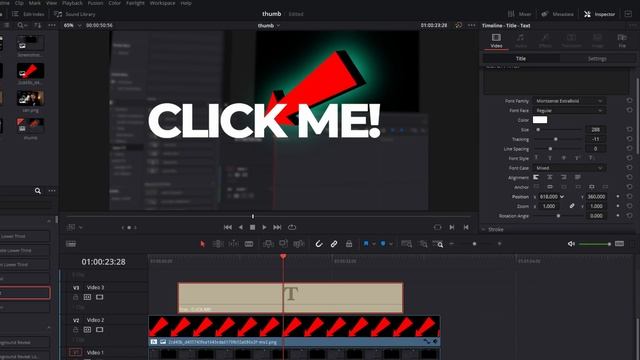640x360 pixels.
Task: Switch to Inspector Video tab
Action: pyautogui.click(x=496, y=41)
